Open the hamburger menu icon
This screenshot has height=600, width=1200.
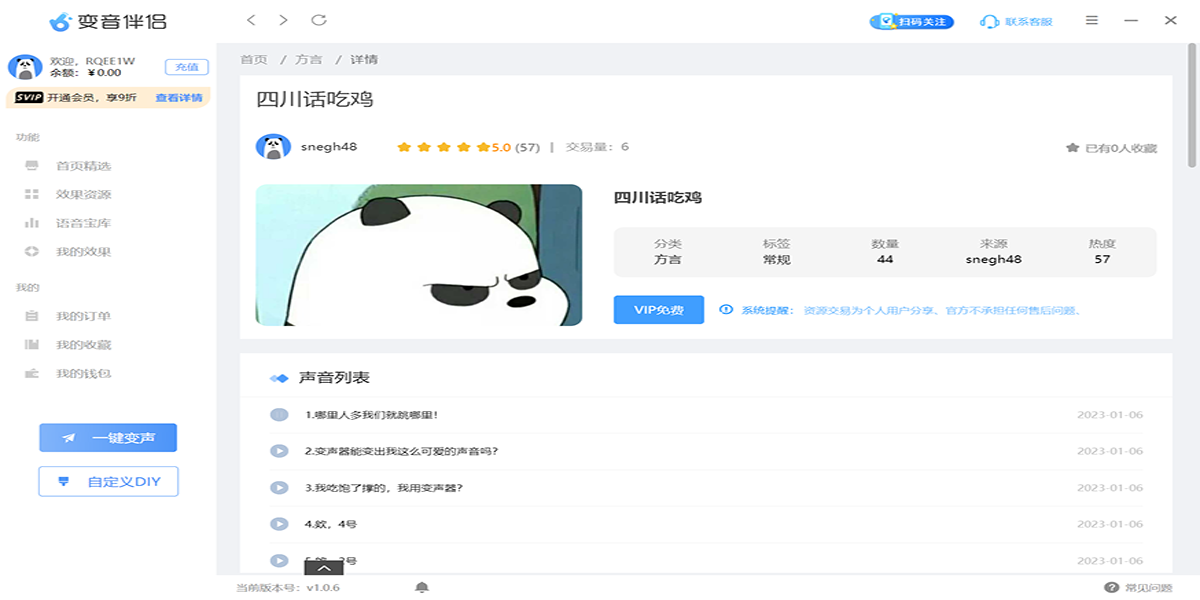(1092, 20)
